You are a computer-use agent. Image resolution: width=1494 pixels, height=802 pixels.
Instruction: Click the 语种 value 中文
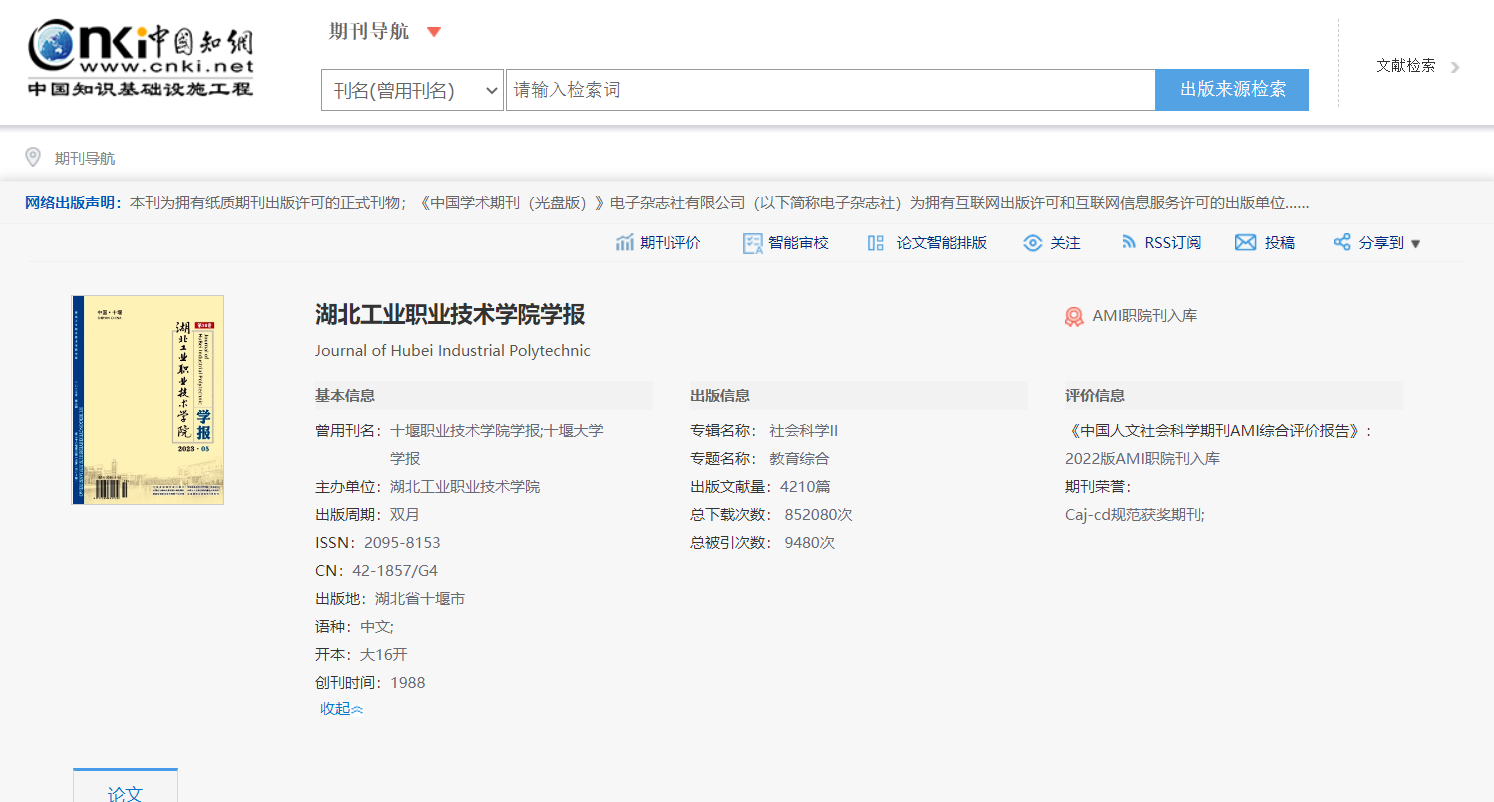click(377, 627)
